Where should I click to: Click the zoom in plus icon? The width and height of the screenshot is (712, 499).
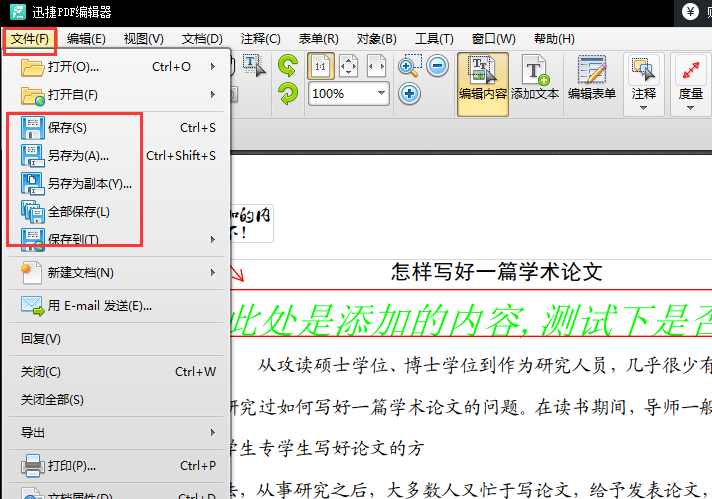tap(410, 94)
